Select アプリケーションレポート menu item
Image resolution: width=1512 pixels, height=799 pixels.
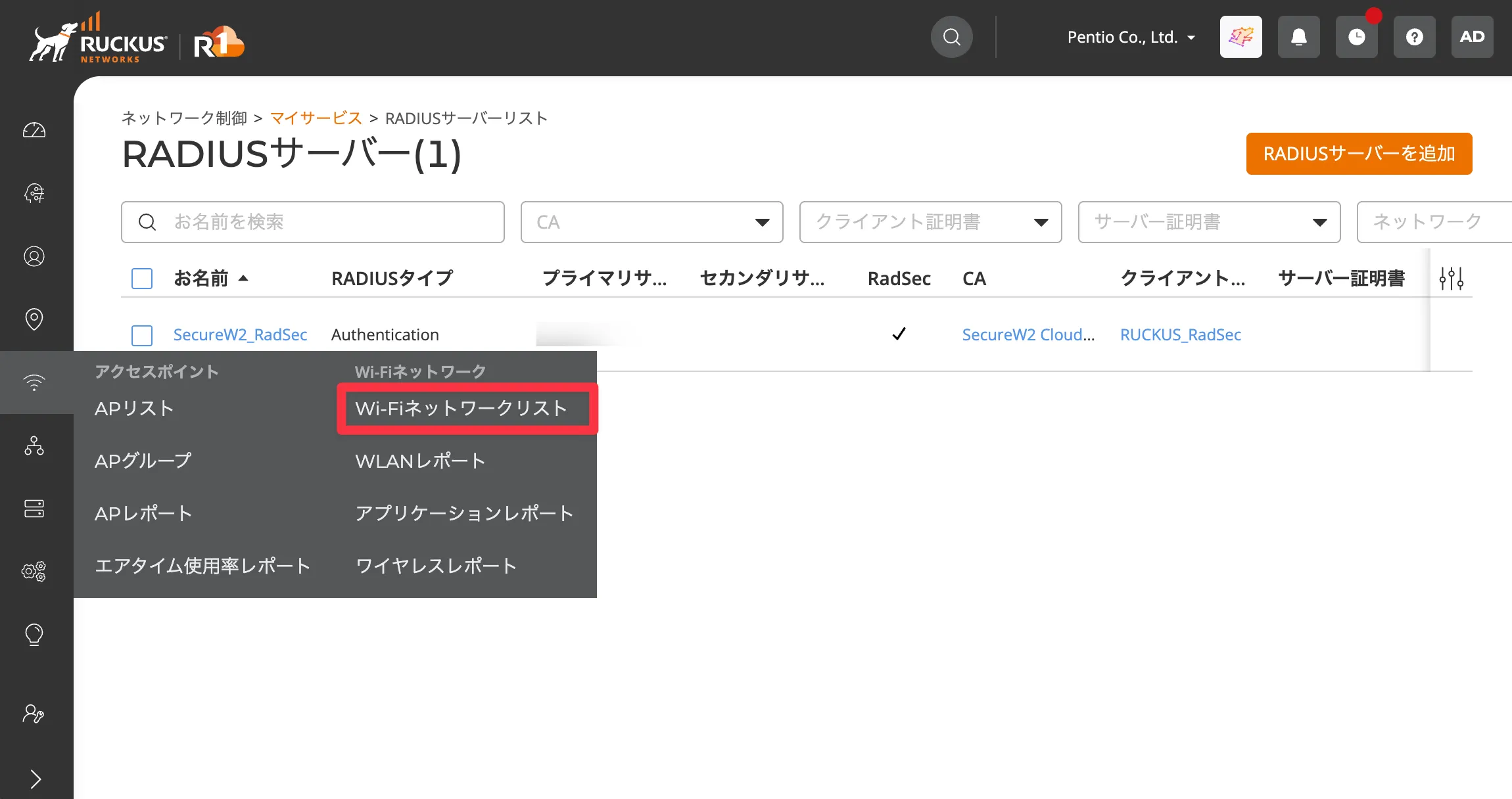coord(465,514)
